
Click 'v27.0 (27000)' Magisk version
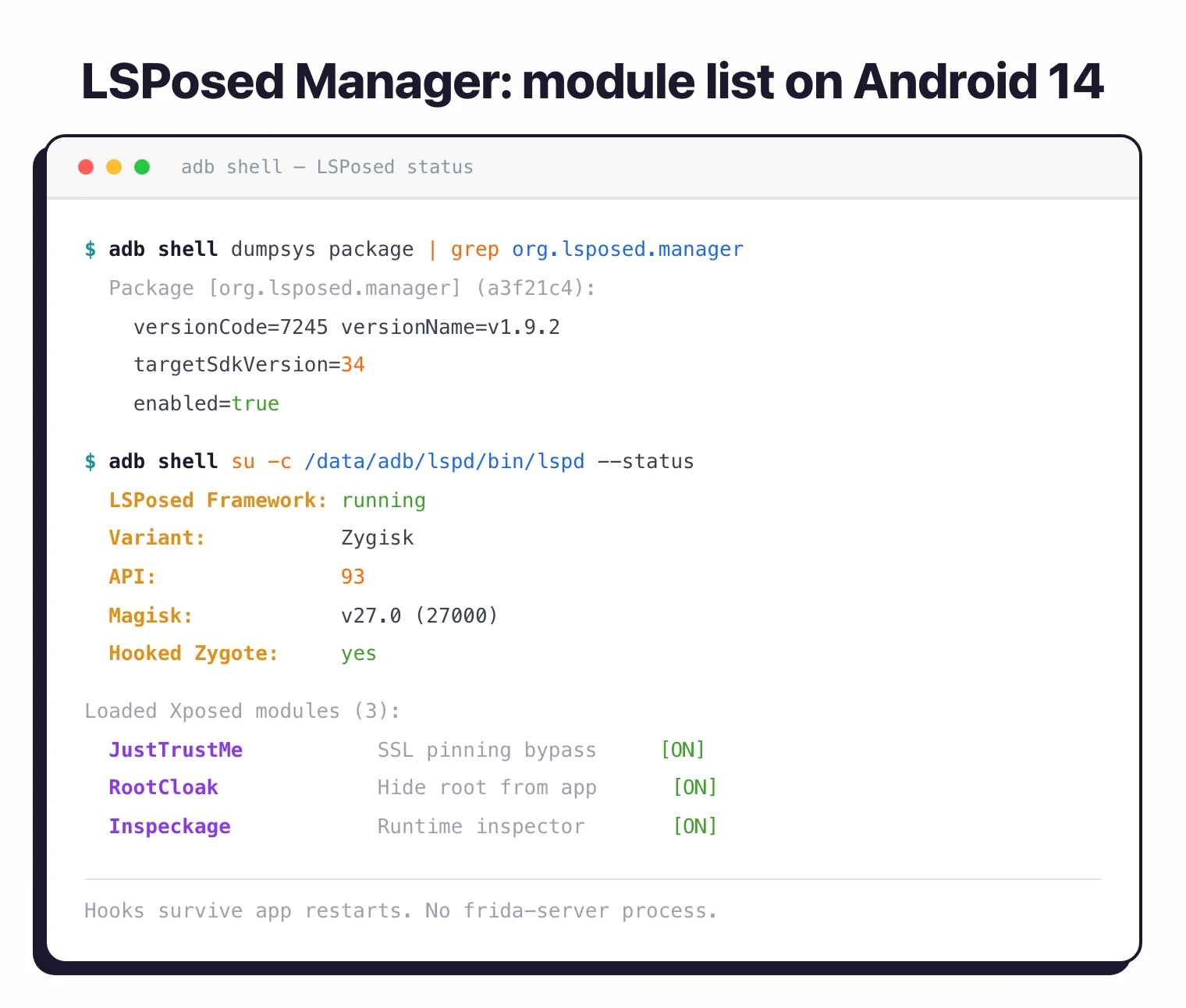(419, 616)
